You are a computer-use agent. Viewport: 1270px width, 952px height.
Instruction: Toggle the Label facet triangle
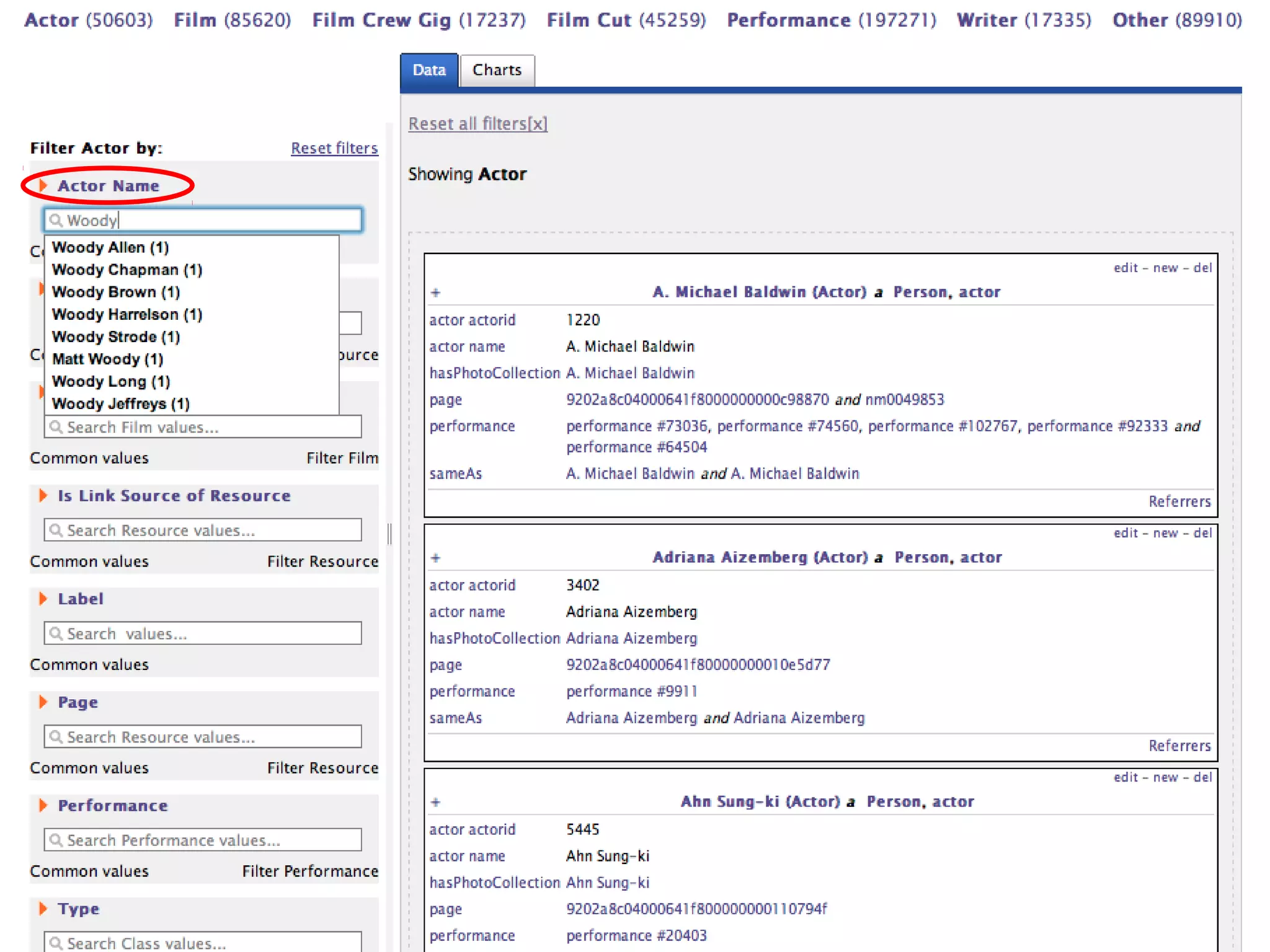click(x=43, y=599)
